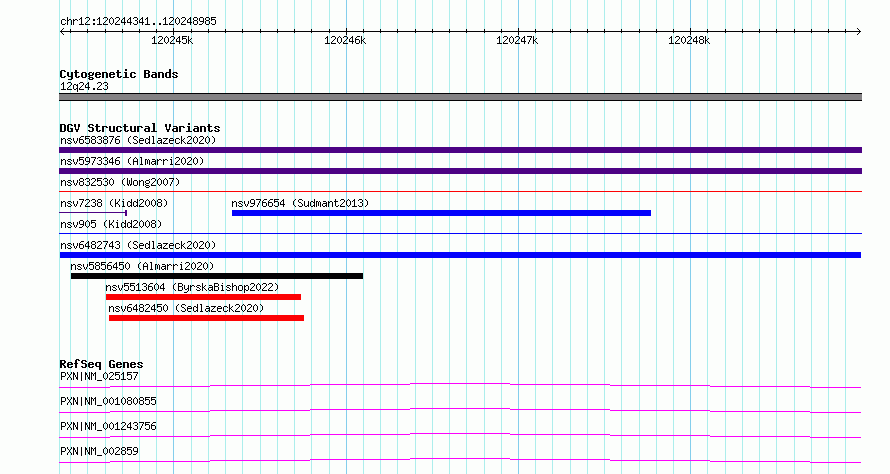Click the 12q24.23 band label
The width and height of the screenshot is (890, 474).
pyautogui.click(x=84, y=86)
